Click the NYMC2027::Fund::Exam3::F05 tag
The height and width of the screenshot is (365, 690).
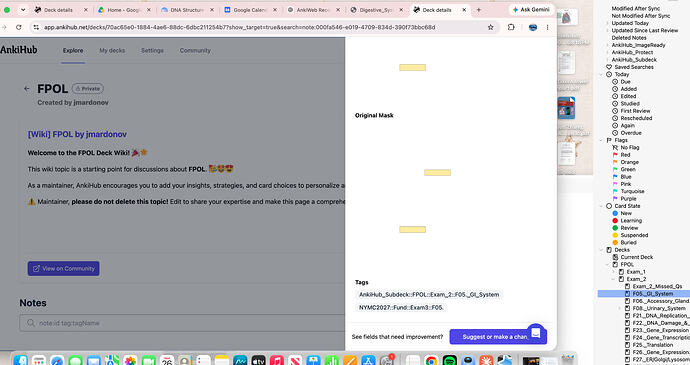pos(401,307)
